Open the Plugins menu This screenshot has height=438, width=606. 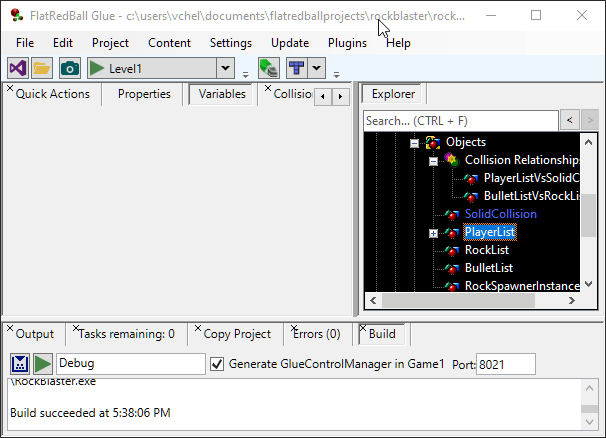tap(347, 43)
